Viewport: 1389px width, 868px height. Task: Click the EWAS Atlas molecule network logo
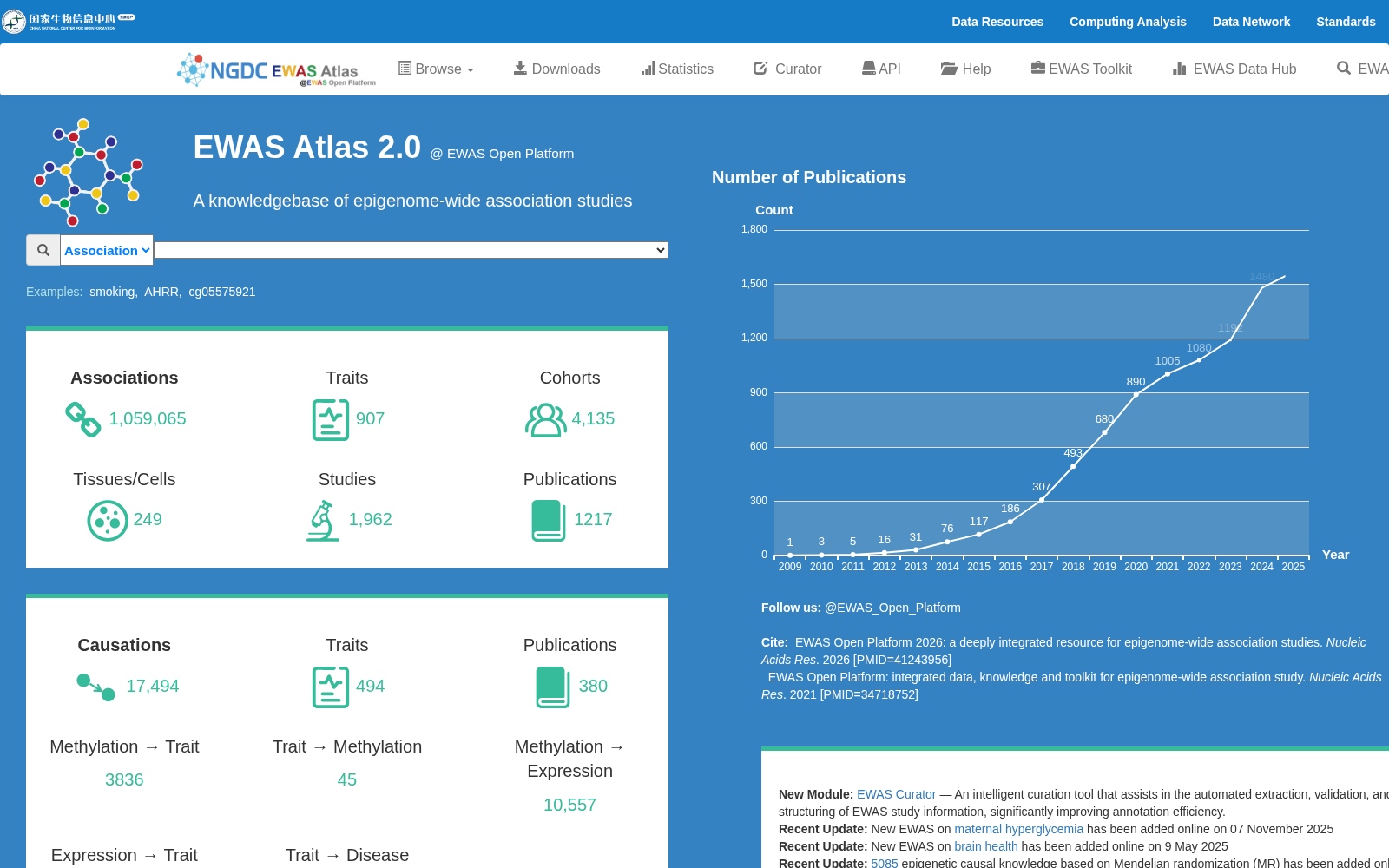point(87,172)
